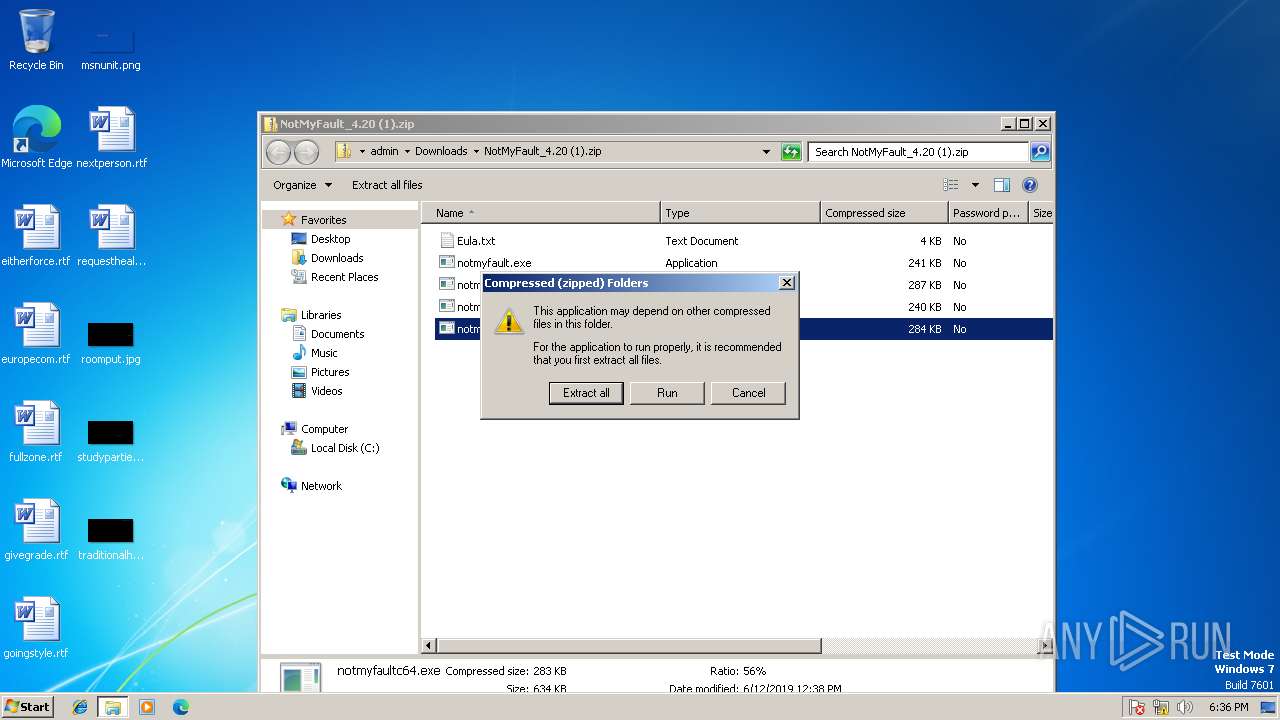The image size is (1280, 720).
Task: Click Explorer forward navigation arrow
Action: [306, 152]
